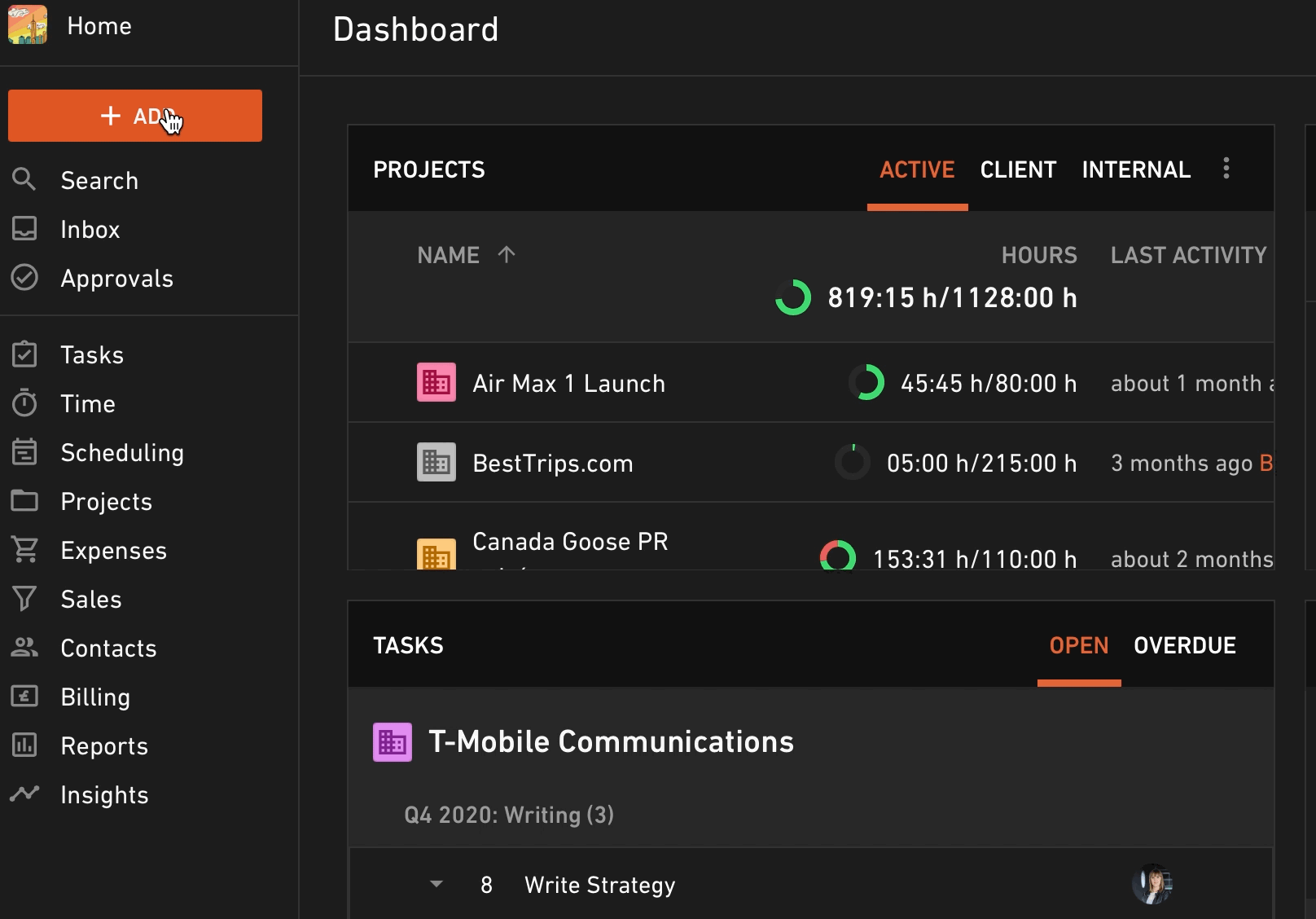Viewport: 1316px width, 919px height.
Task: Click the orange ADD button
Action: pos(135,116)
